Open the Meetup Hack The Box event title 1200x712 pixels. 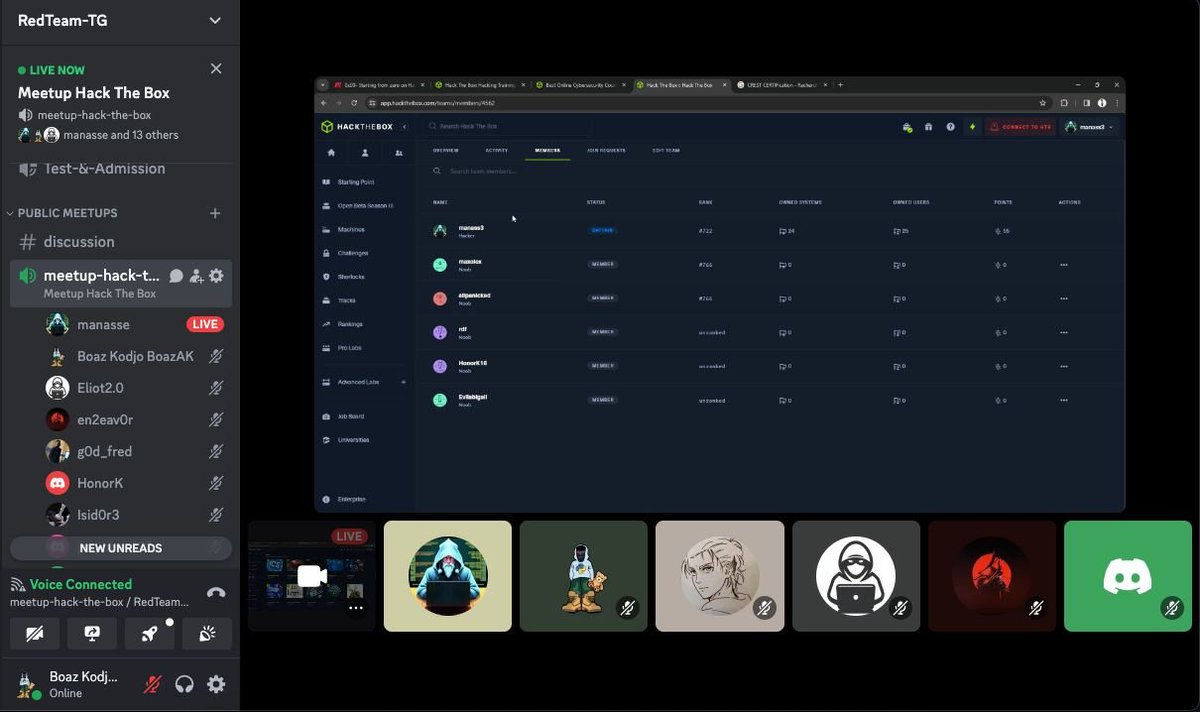(x=94, y=93)
